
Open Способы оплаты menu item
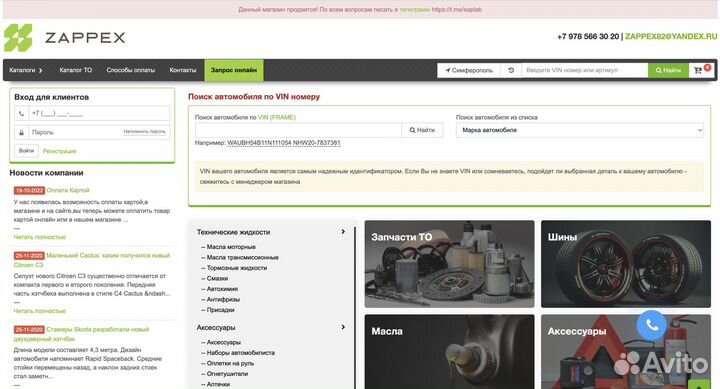[x=130, y=70]
